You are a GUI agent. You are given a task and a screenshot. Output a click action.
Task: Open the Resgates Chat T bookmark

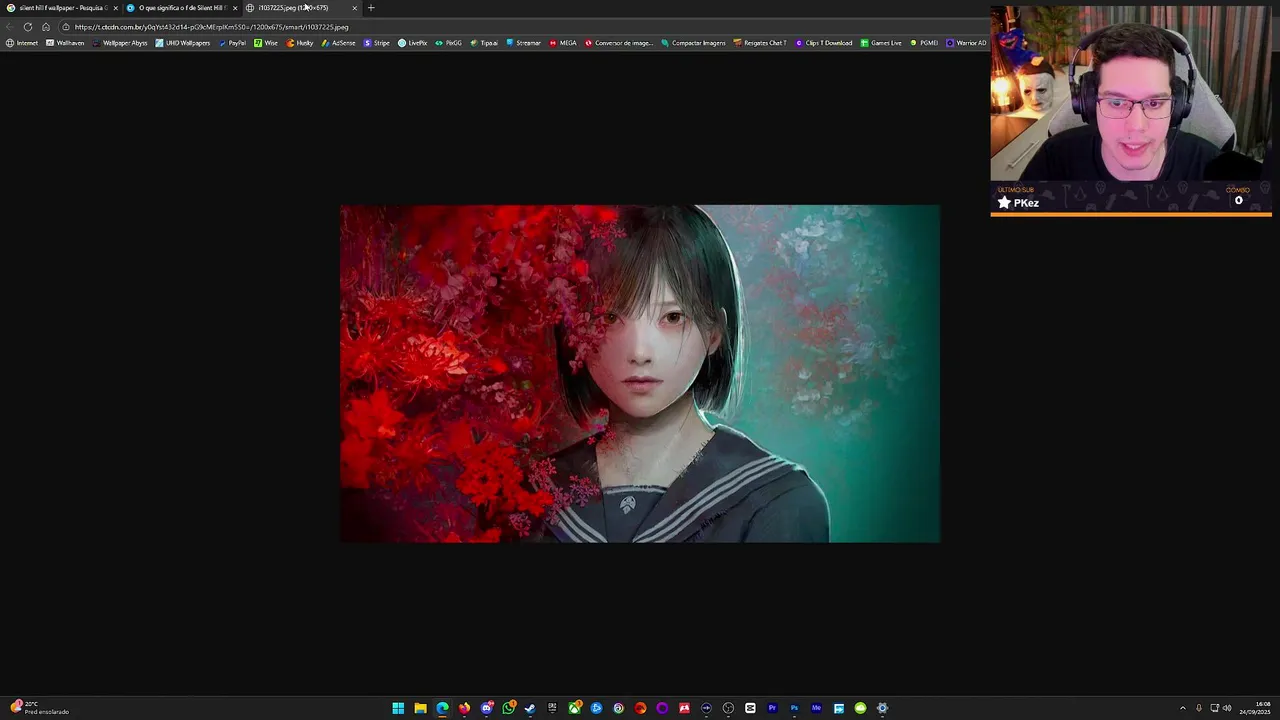760,43
